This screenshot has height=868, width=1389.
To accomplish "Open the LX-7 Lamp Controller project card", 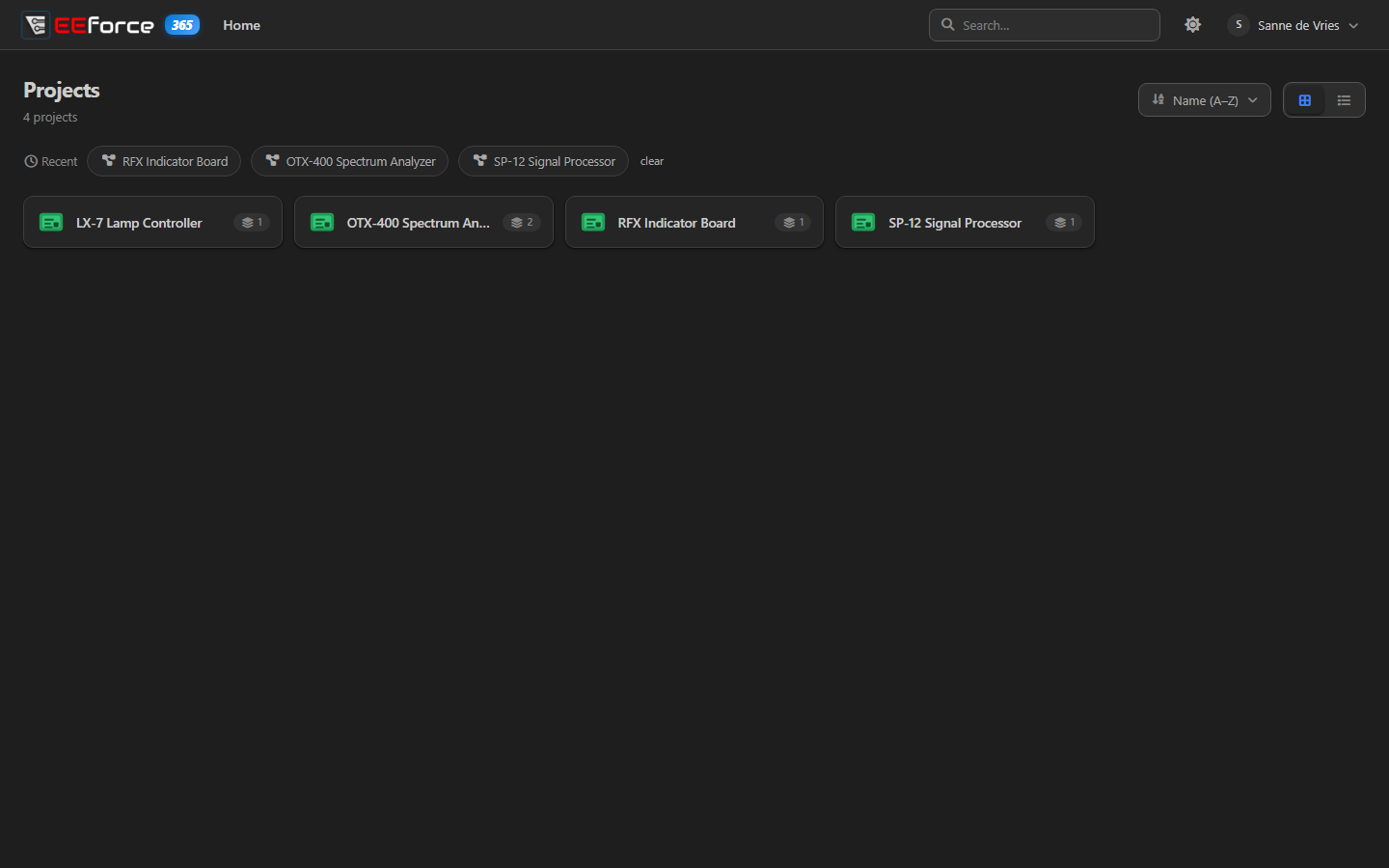I will [152, 222].
